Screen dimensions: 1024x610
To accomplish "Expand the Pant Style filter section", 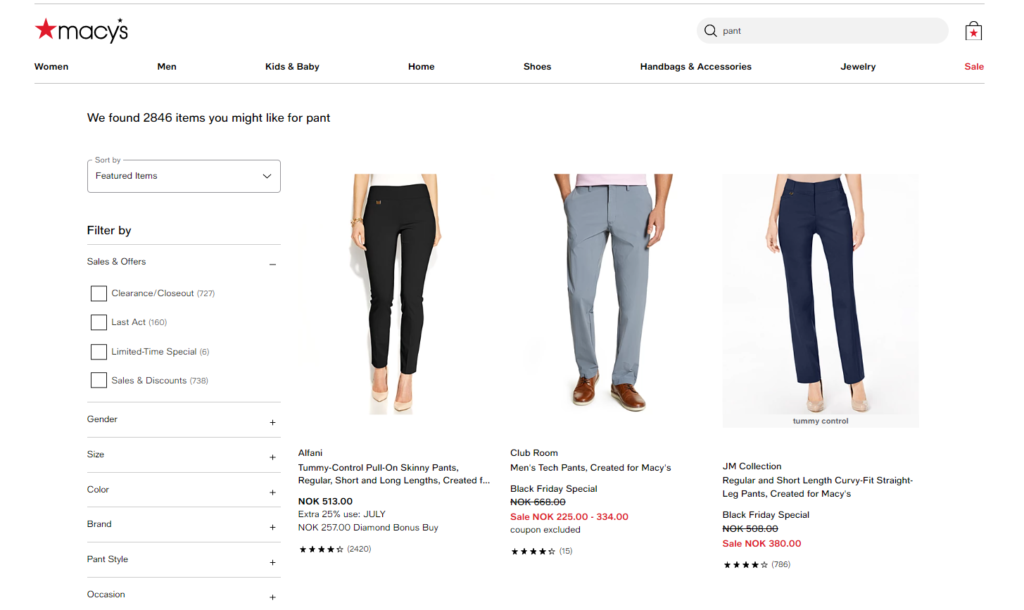I will click(271, 562).
